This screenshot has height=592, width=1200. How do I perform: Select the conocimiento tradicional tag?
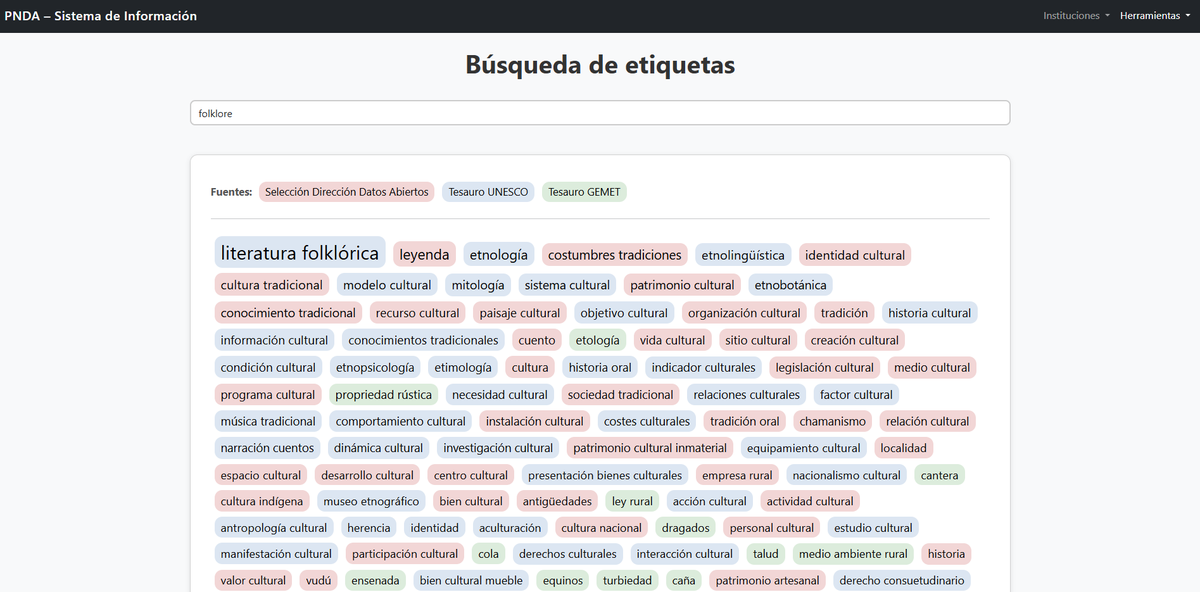pos(288,313)
